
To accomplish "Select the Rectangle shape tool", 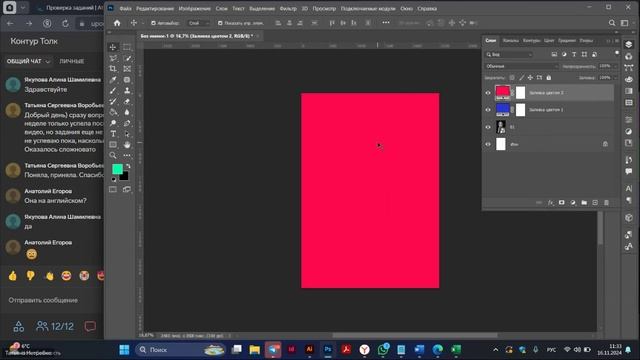I will 113,145.
